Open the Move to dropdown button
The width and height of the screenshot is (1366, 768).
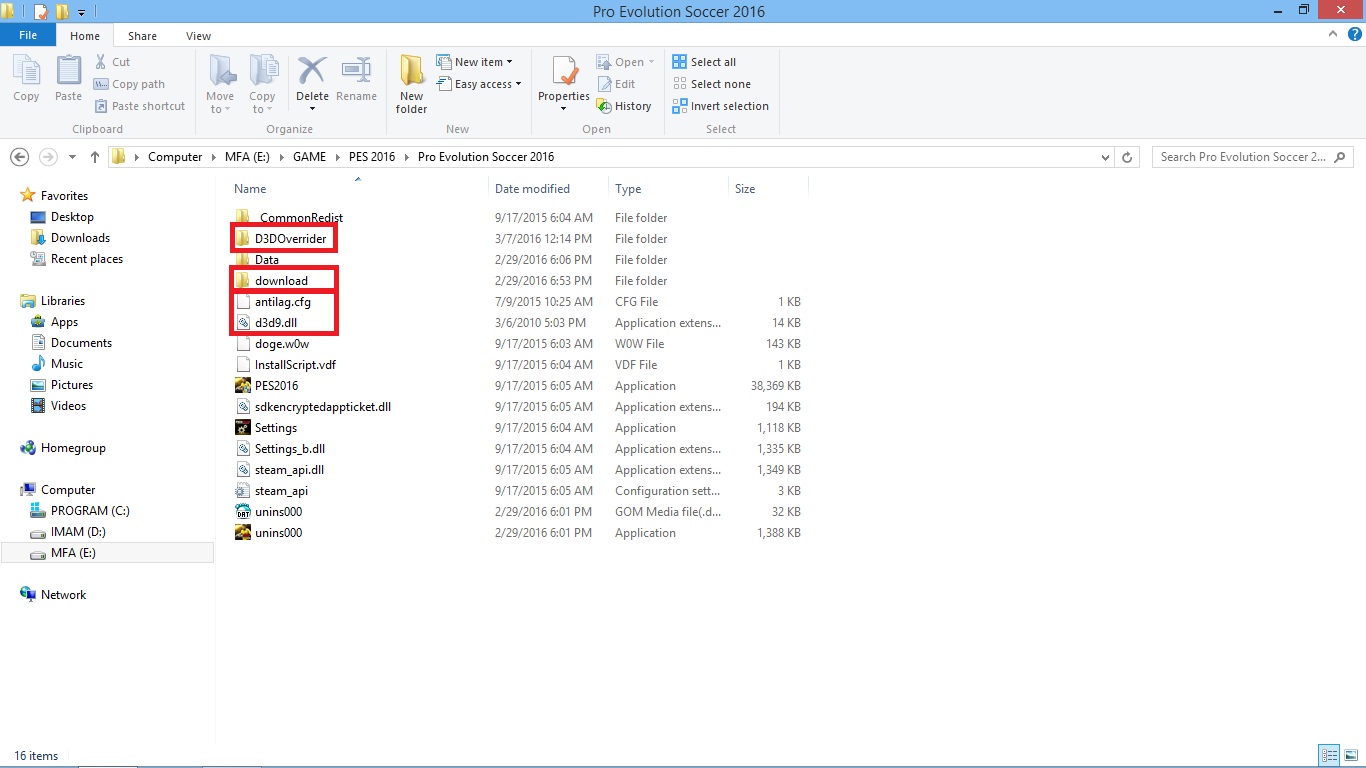[x=220, y=85]
